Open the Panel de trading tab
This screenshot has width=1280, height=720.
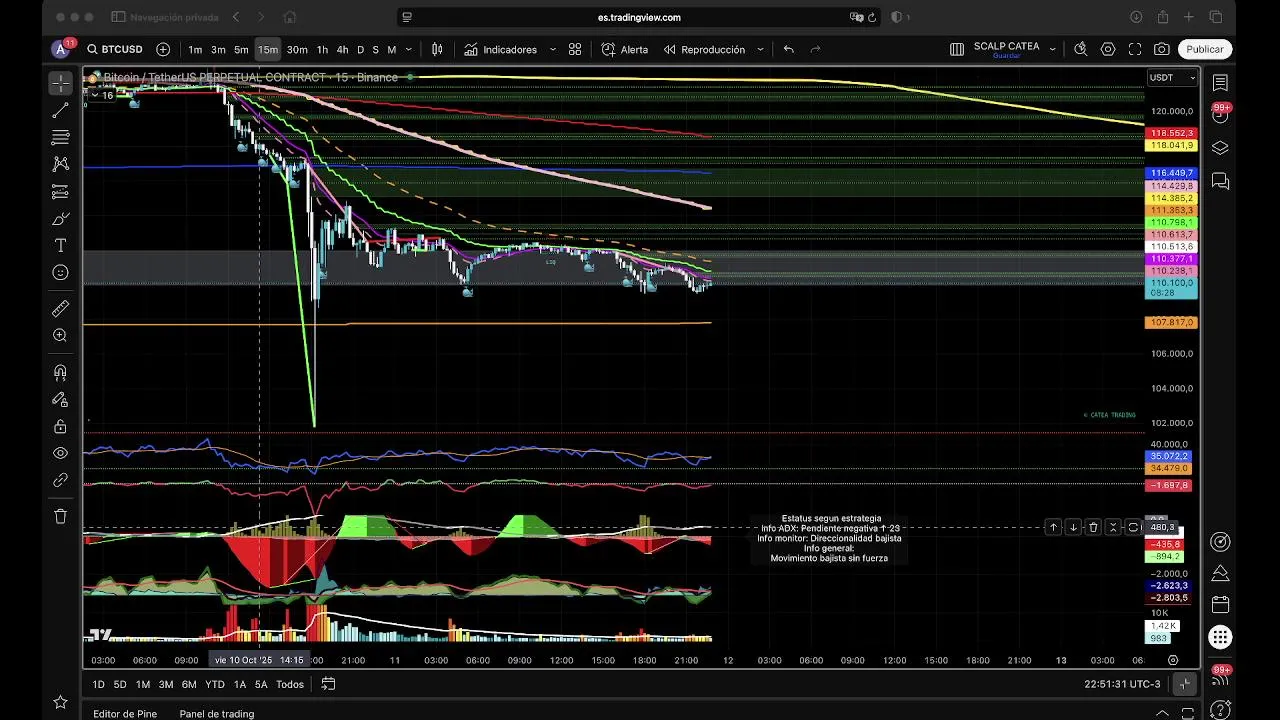217,714
